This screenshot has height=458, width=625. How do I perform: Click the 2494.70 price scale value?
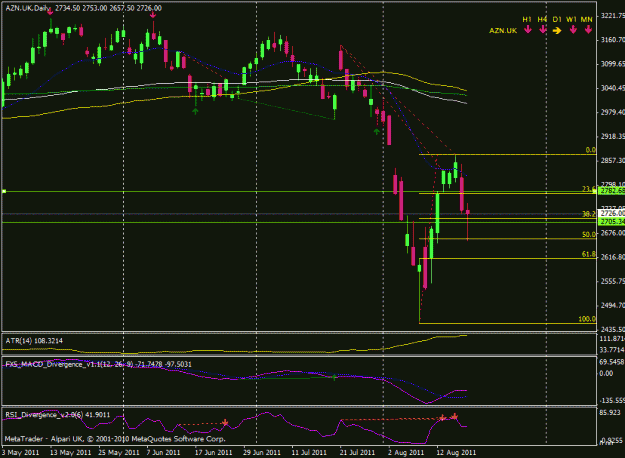pos(613,305)
